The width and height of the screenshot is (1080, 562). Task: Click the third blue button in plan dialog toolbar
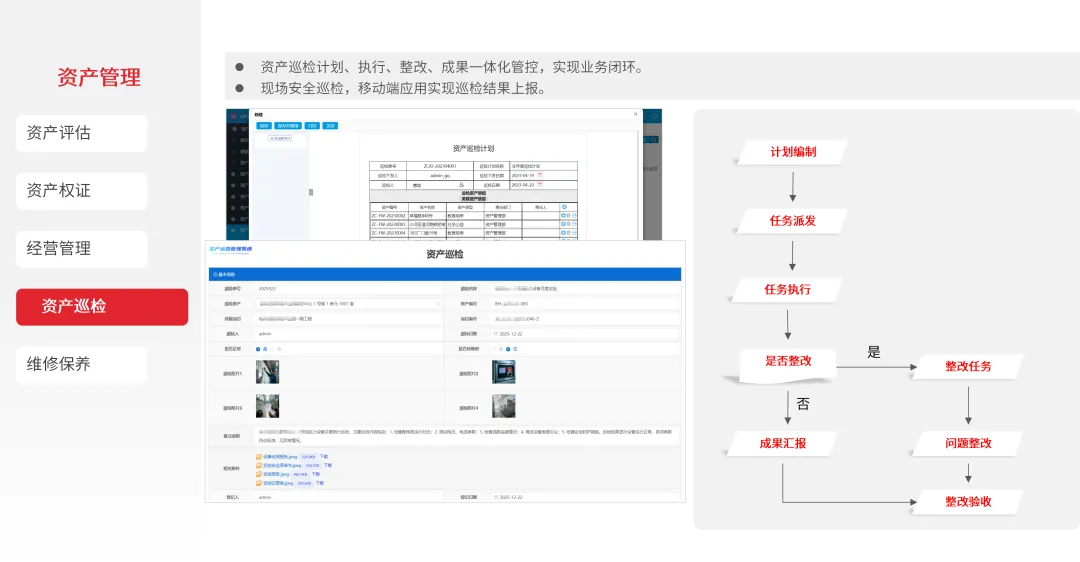point(312,126)
